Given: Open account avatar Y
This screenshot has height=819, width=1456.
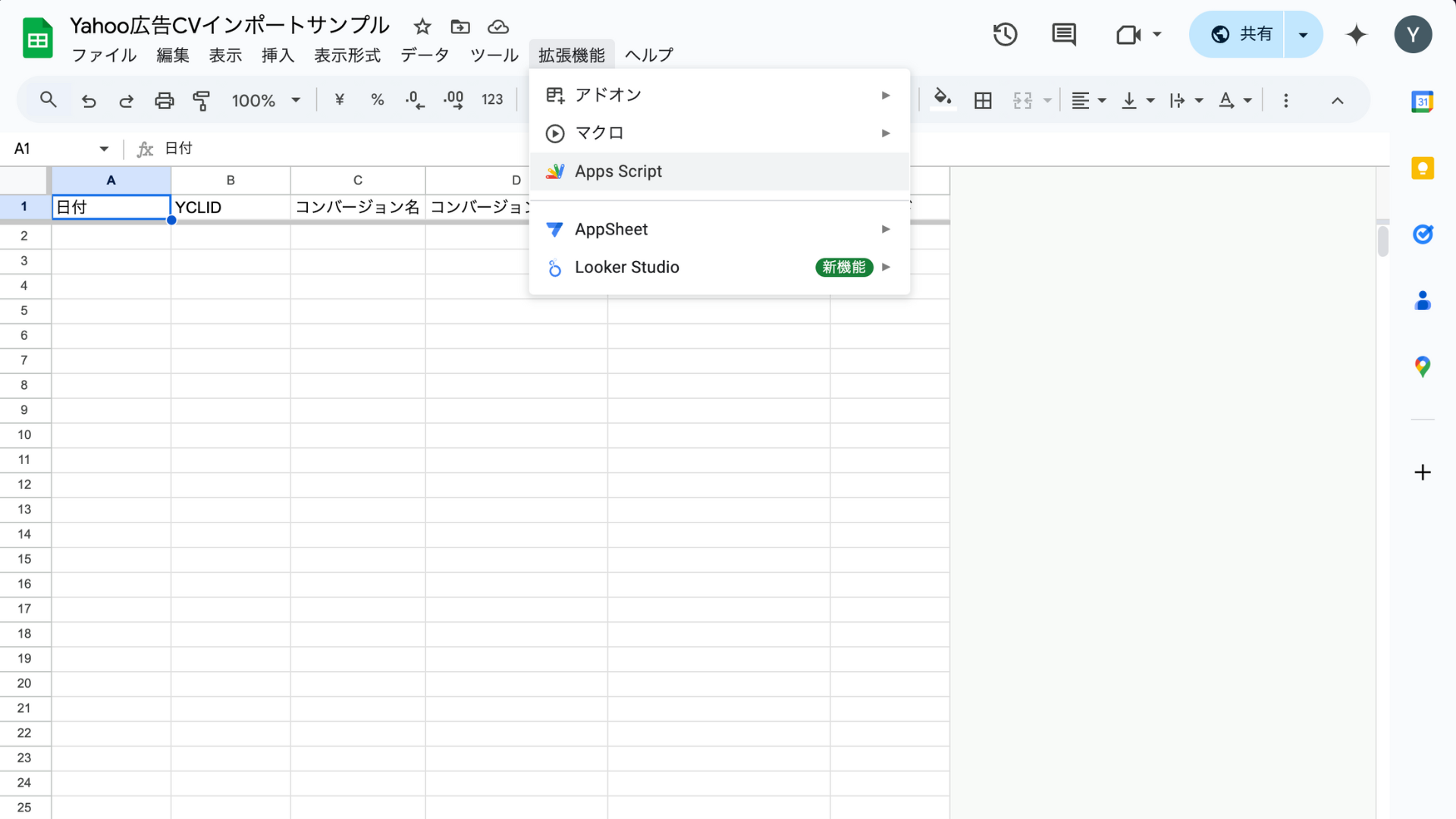Looking at the screenshot, I should click(1413, 34).
